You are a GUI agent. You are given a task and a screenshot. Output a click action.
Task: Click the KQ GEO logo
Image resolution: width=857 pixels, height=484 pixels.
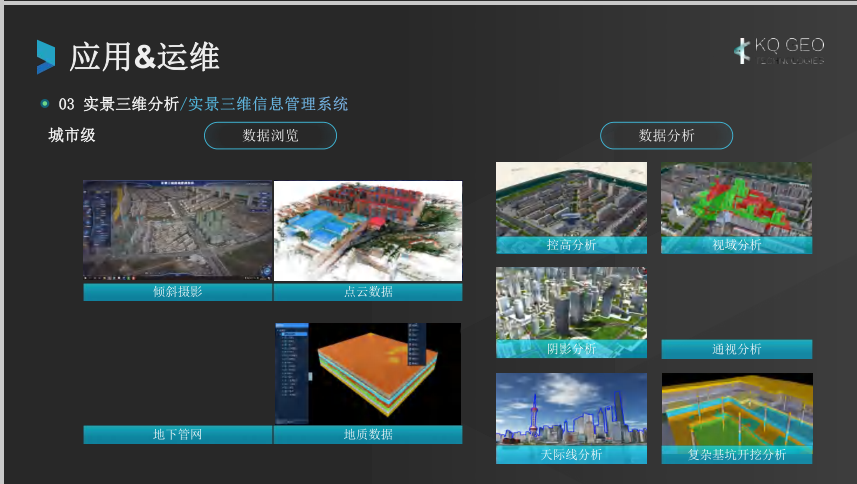(779, 51)
